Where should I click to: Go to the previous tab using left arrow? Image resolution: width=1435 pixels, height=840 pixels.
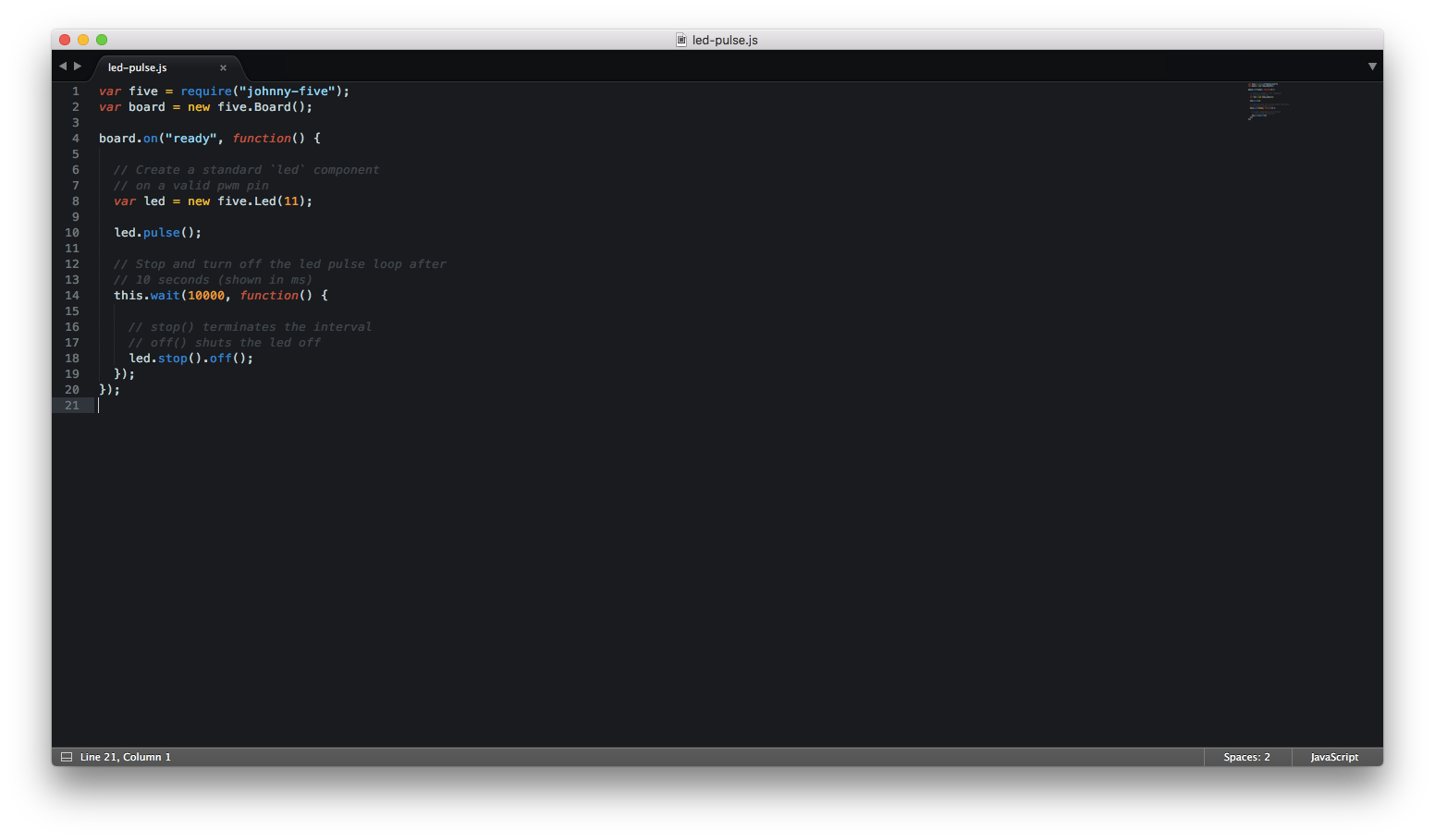click(x=63, y=67)
